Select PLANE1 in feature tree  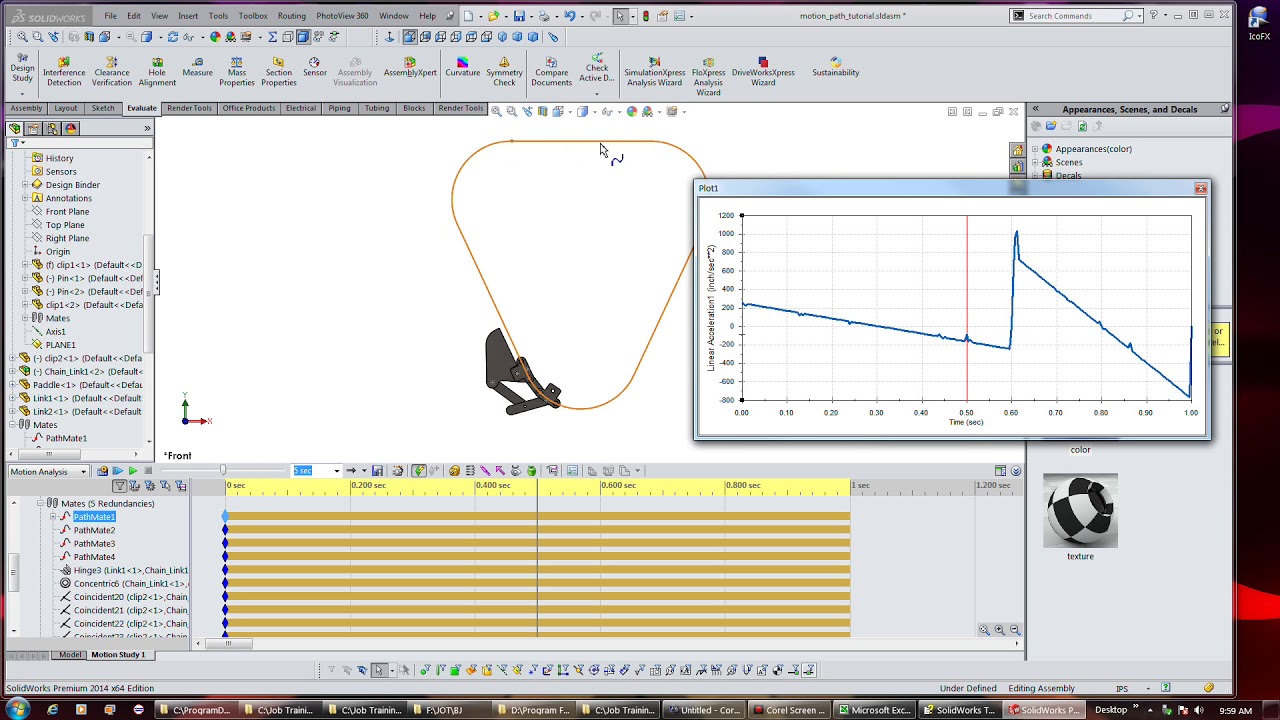(x=60, y=345)
